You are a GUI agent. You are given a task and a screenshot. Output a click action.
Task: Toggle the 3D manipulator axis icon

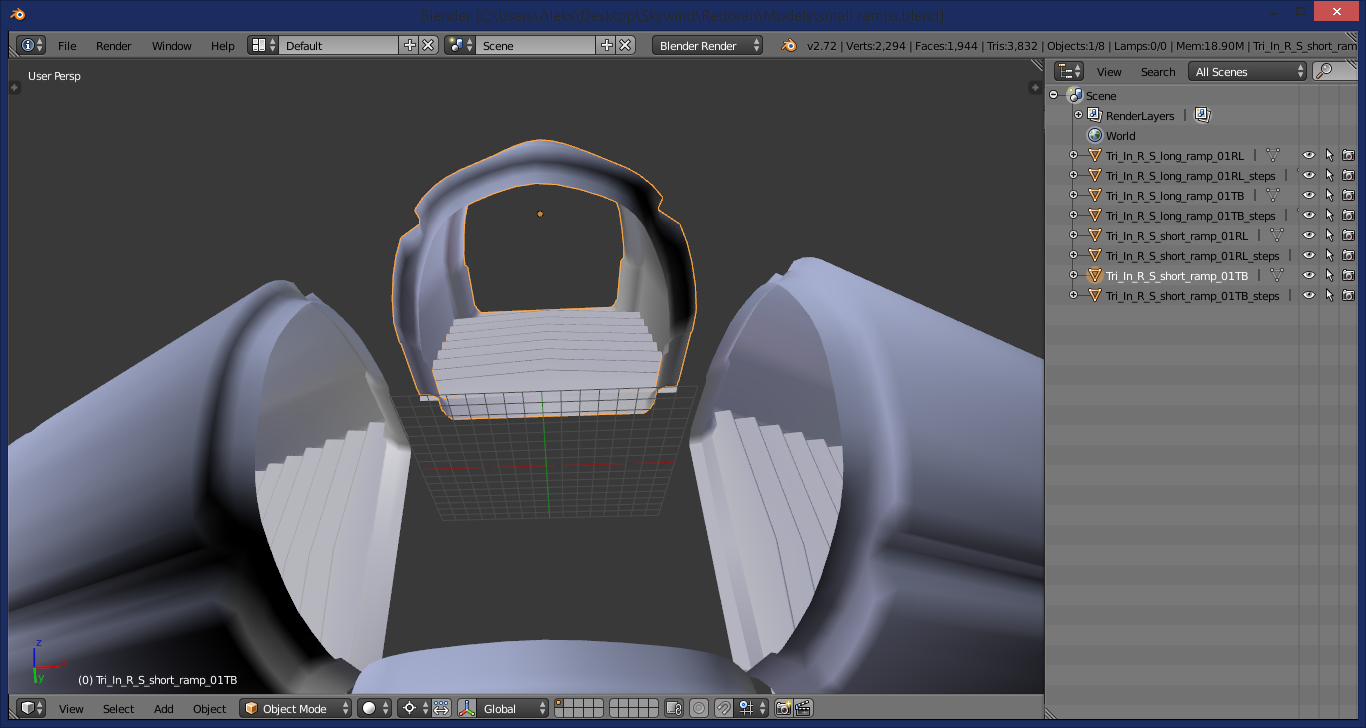[x=467, y=708]
